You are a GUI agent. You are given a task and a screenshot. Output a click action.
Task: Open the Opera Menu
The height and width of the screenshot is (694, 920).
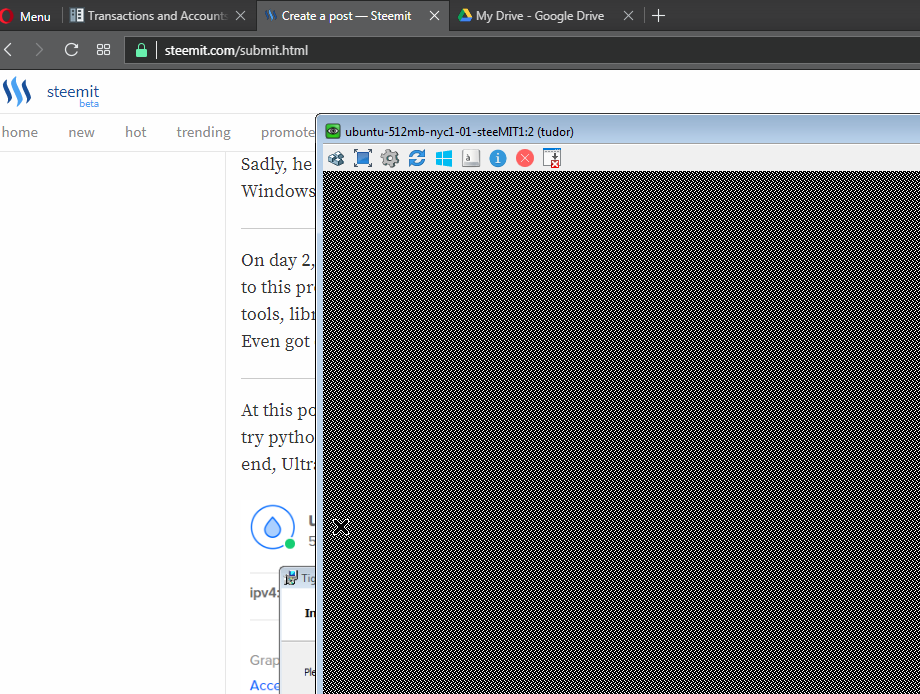(26, 16)
